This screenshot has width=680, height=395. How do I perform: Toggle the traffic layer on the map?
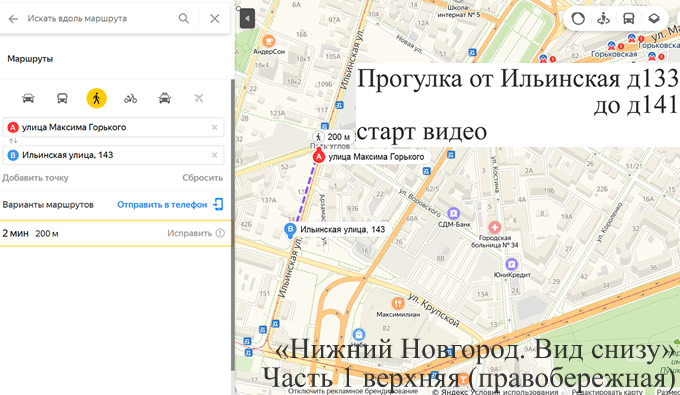[578, 19]
